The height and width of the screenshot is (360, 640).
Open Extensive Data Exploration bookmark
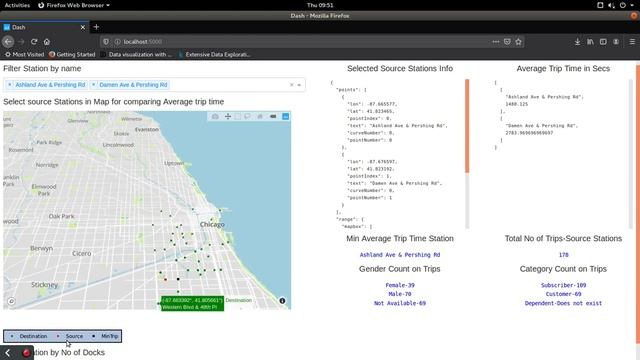pos(214,54)
